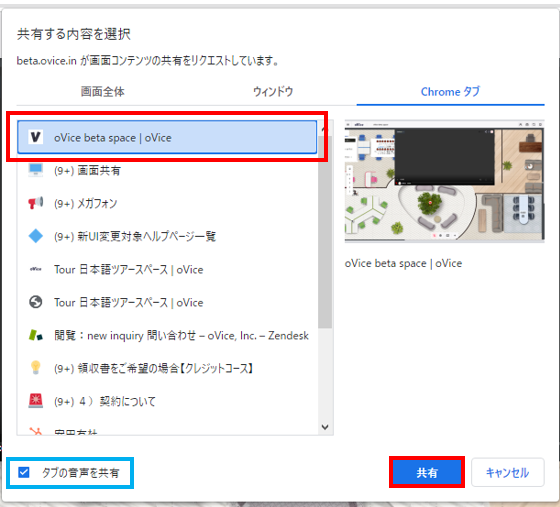Click the globe icon of second Tour row
The height and width of the screenshot is (507, 560).
pos(35,302)
